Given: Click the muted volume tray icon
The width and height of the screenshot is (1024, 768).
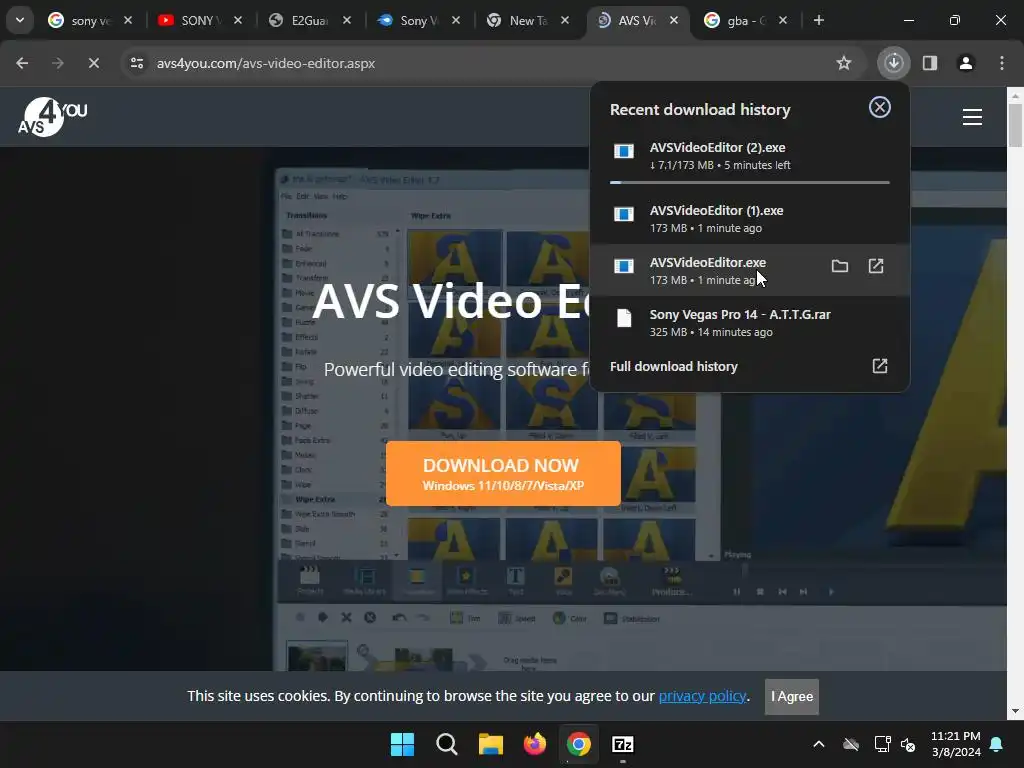Looking at the screenshot, I should click(x=908, y=744).
